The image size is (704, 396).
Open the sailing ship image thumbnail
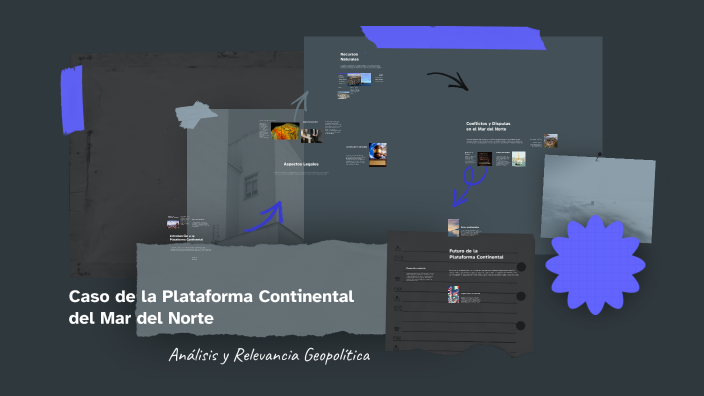click(x=518, y=158)
